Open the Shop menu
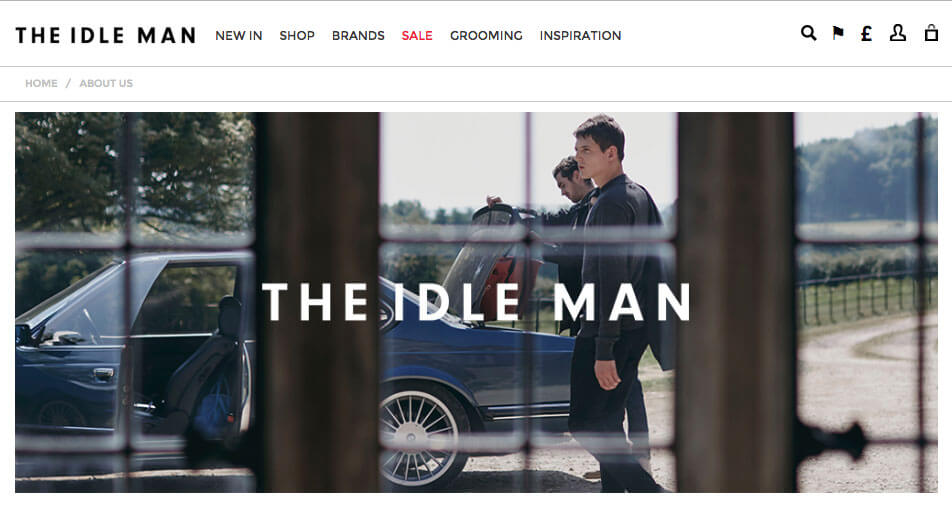The height and width of the screenshot is (510, 952). pos(297,36)
